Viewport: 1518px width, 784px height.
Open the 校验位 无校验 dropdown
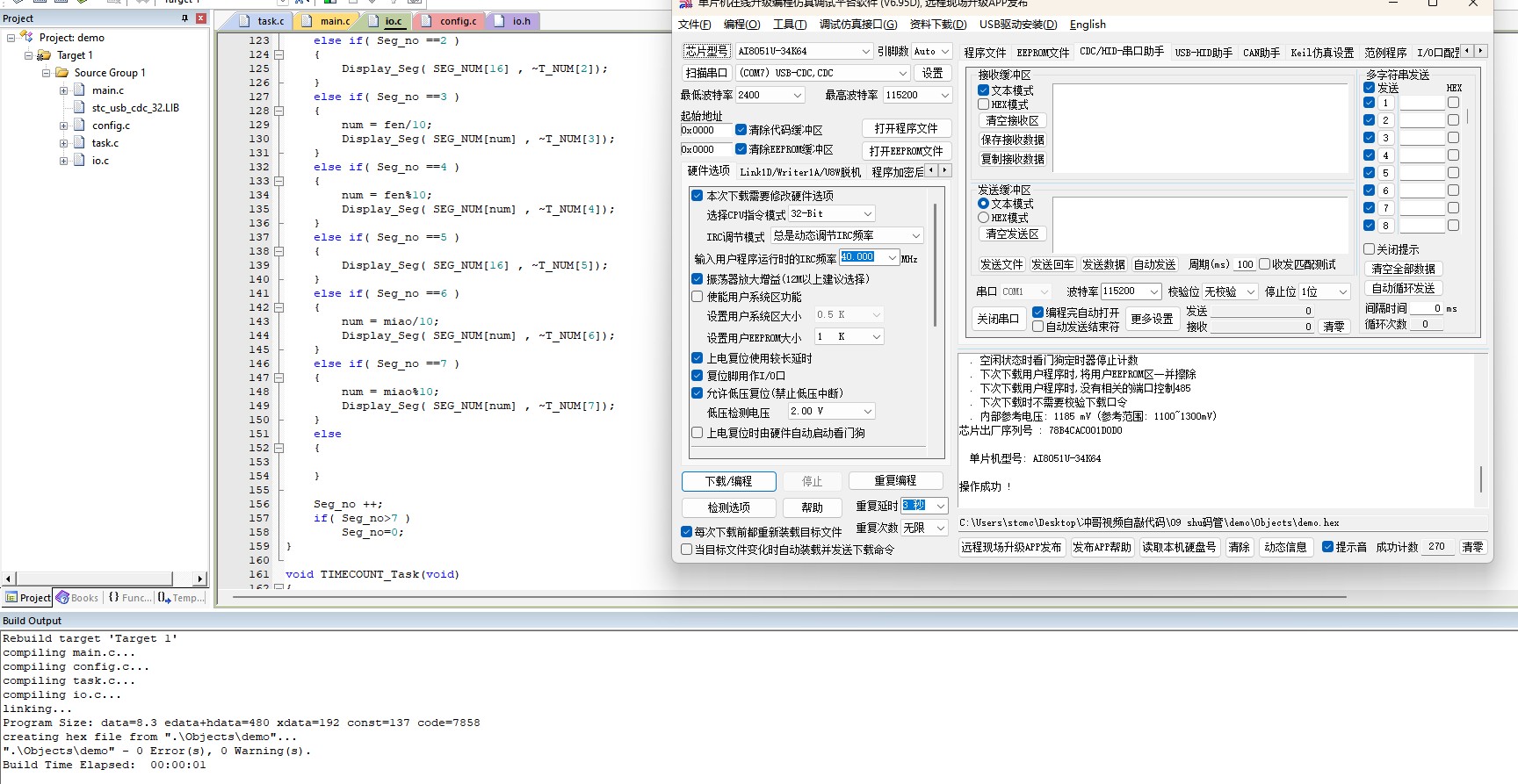coord(1230,291)
